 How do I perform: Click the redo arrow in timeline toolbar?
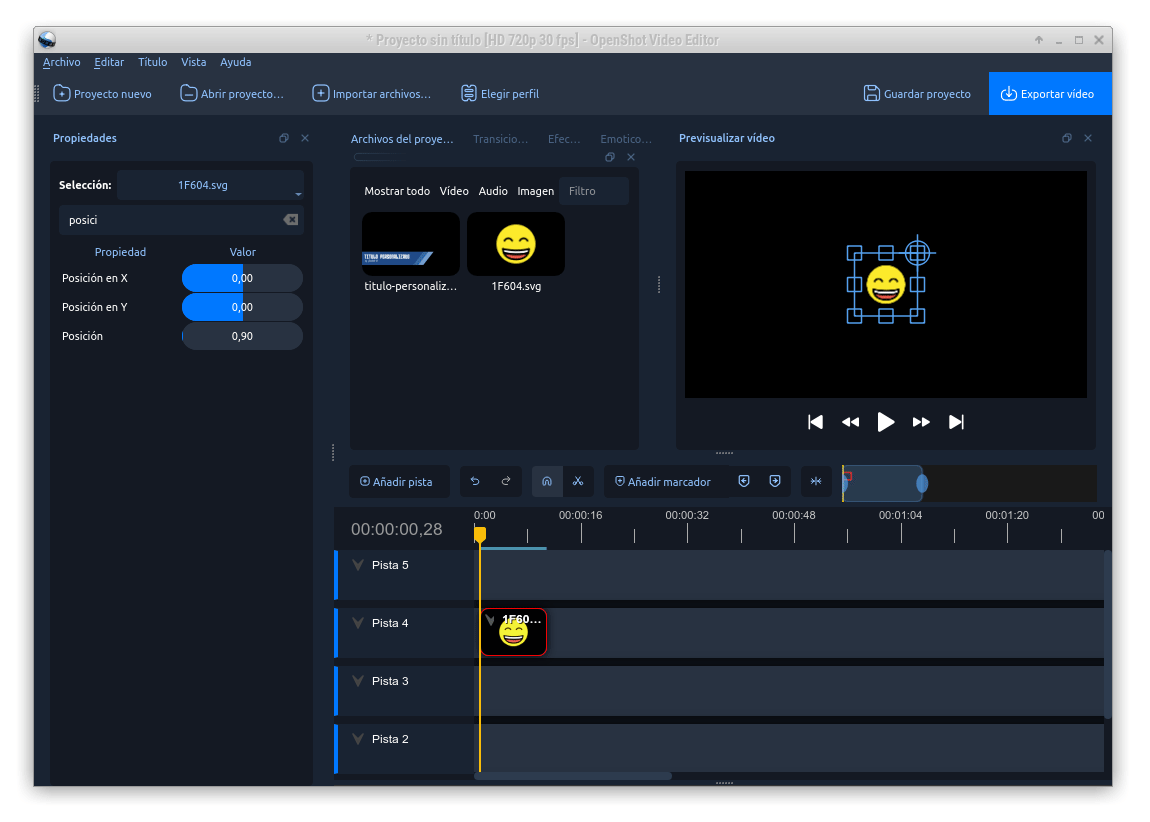pyautogui.click(x=506, y=482)
